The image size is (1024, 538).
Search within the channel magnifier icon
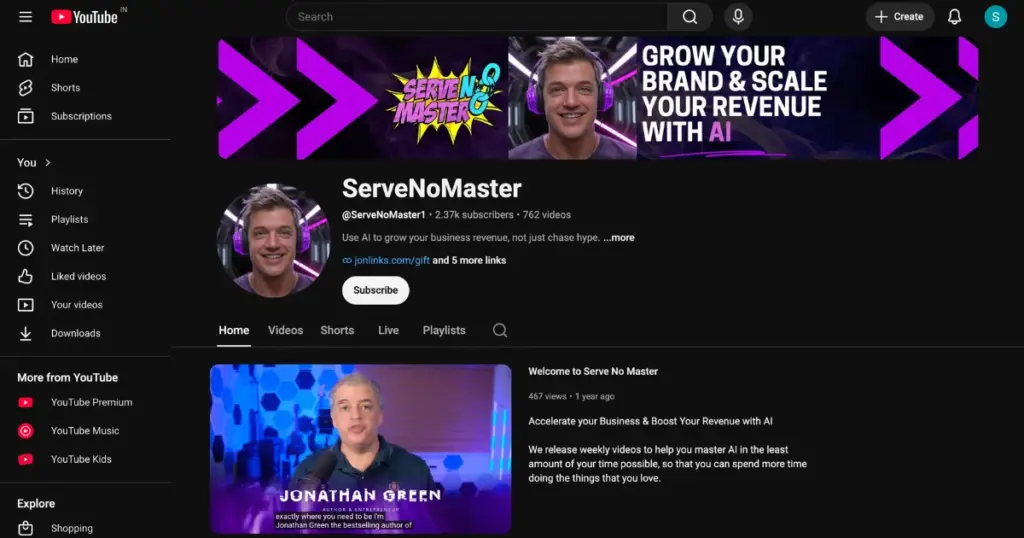point(500,330)
